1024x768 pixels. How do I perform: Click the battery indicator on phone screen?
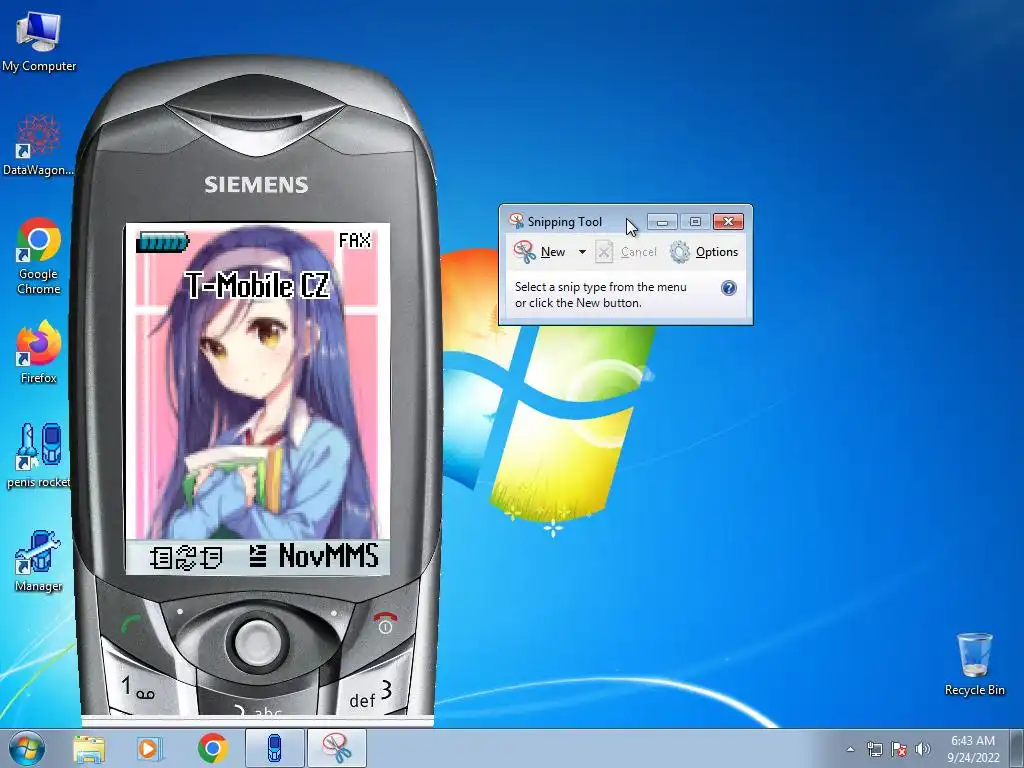tap(163, 243)
